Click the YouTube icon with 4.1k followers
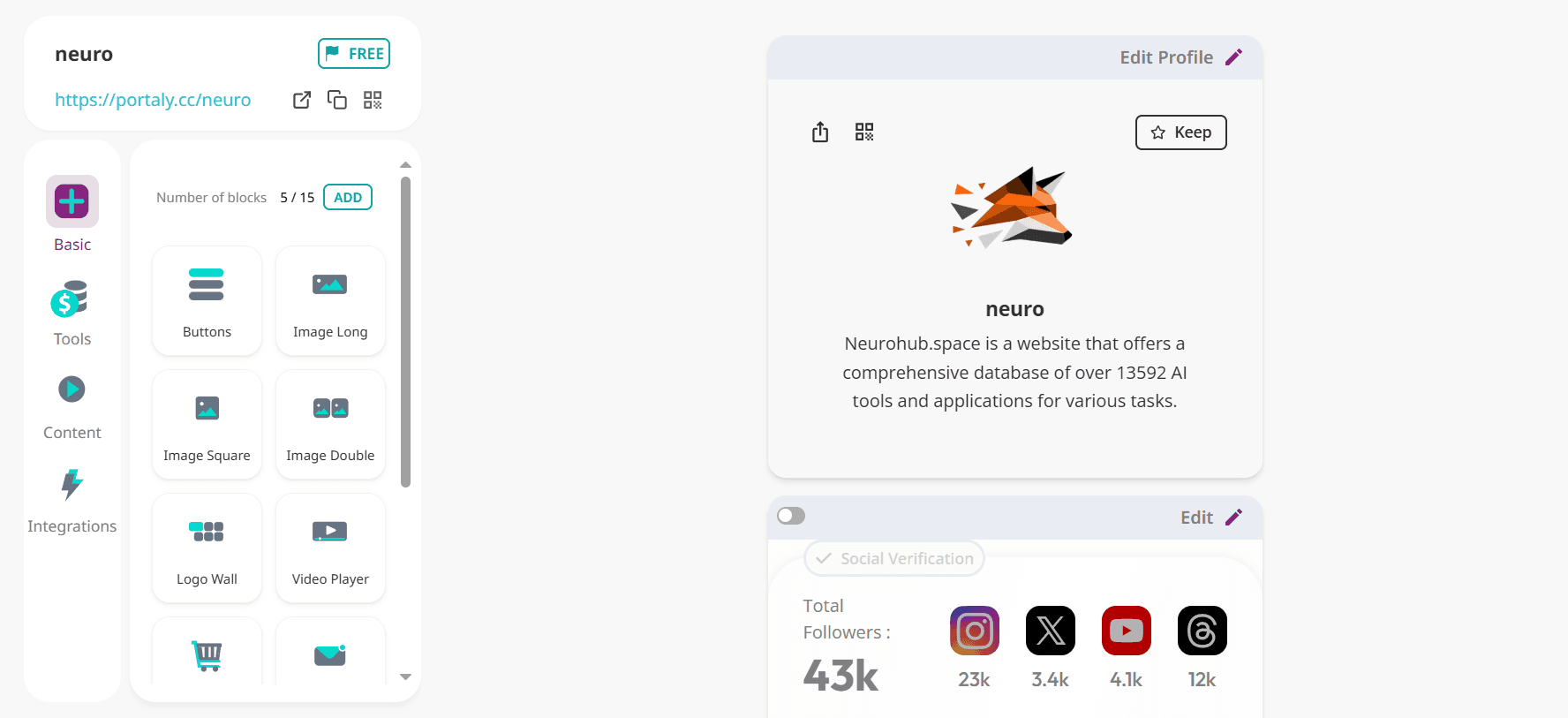Viewport: 1568px width, 718px height. click(x=1127, y=631)
